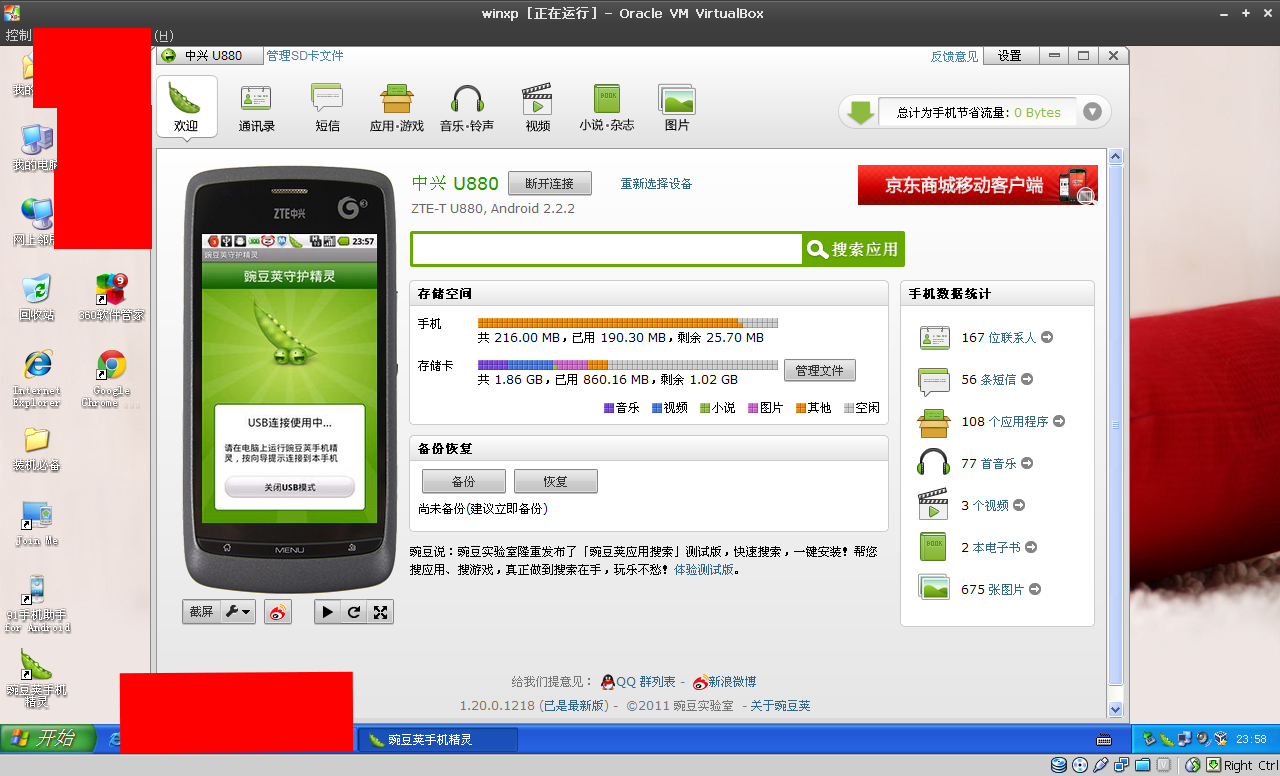Share via the Weibo icon under phone
The height and width of the screenshot is (776, 1280).
pos(279,612)
